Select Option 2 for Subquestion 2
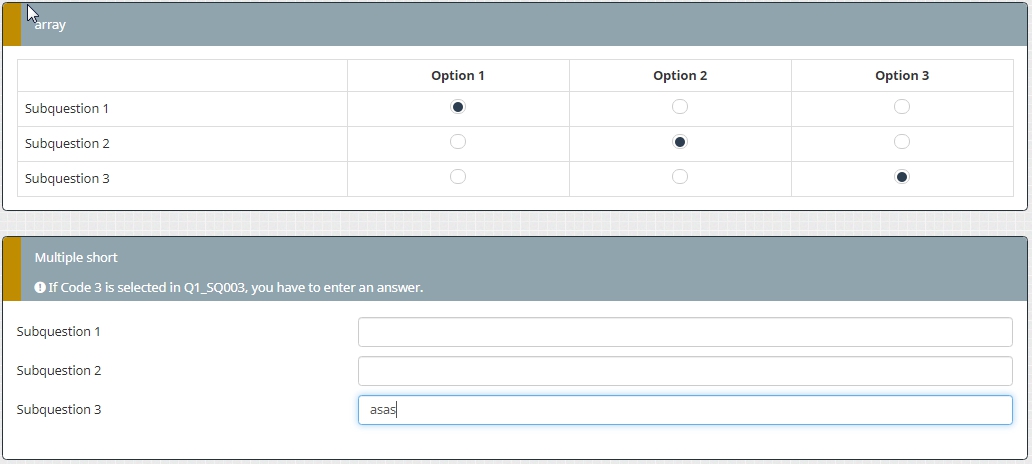The width and height of the screenshot is (1032, 464). tap(680, 142)
